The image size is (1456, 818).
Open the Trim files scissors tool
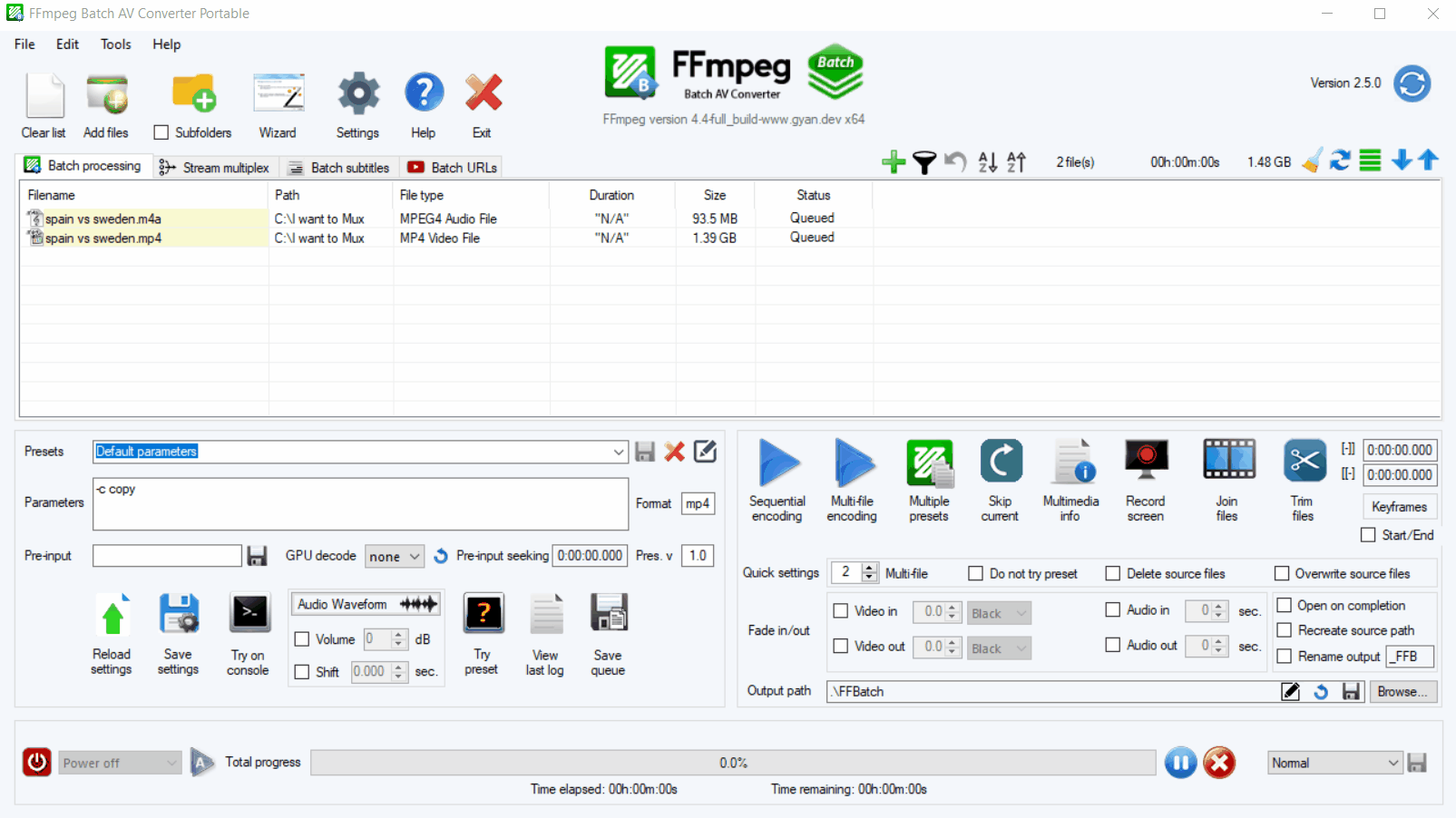[x=1305, y=461]
